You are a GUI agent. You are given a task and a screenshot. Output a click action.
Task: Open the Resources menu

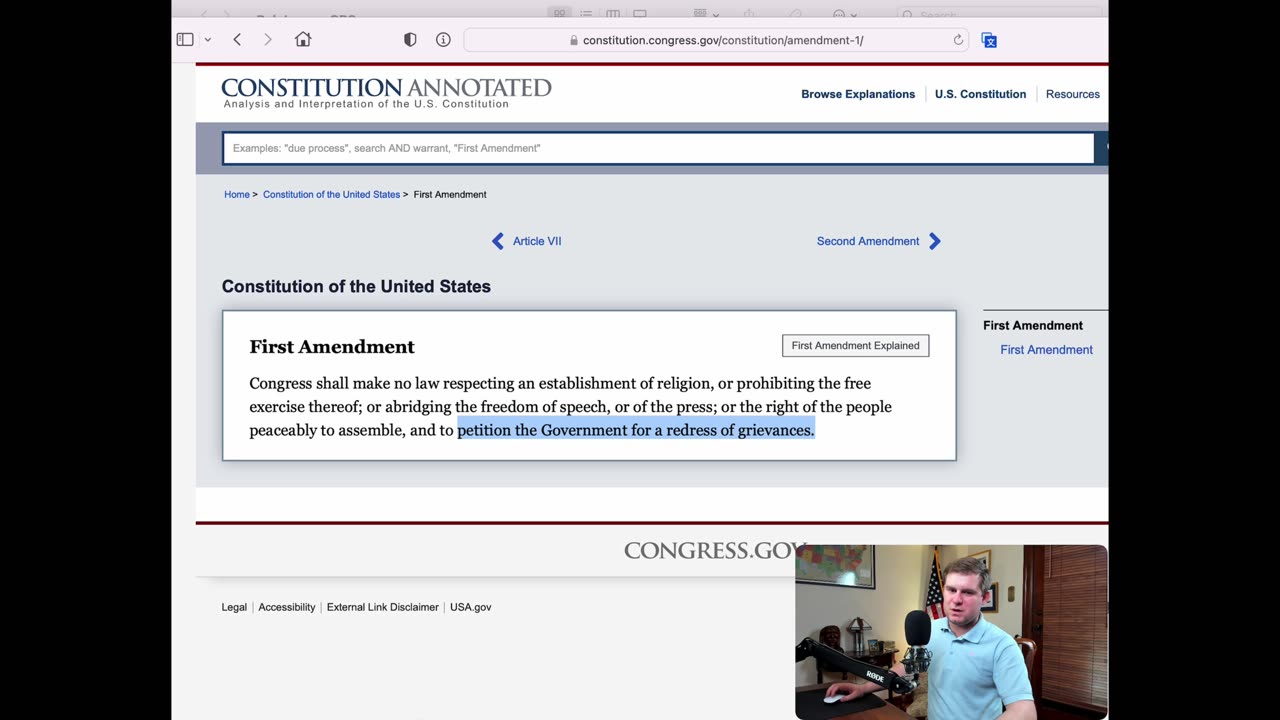(1073, 94)
